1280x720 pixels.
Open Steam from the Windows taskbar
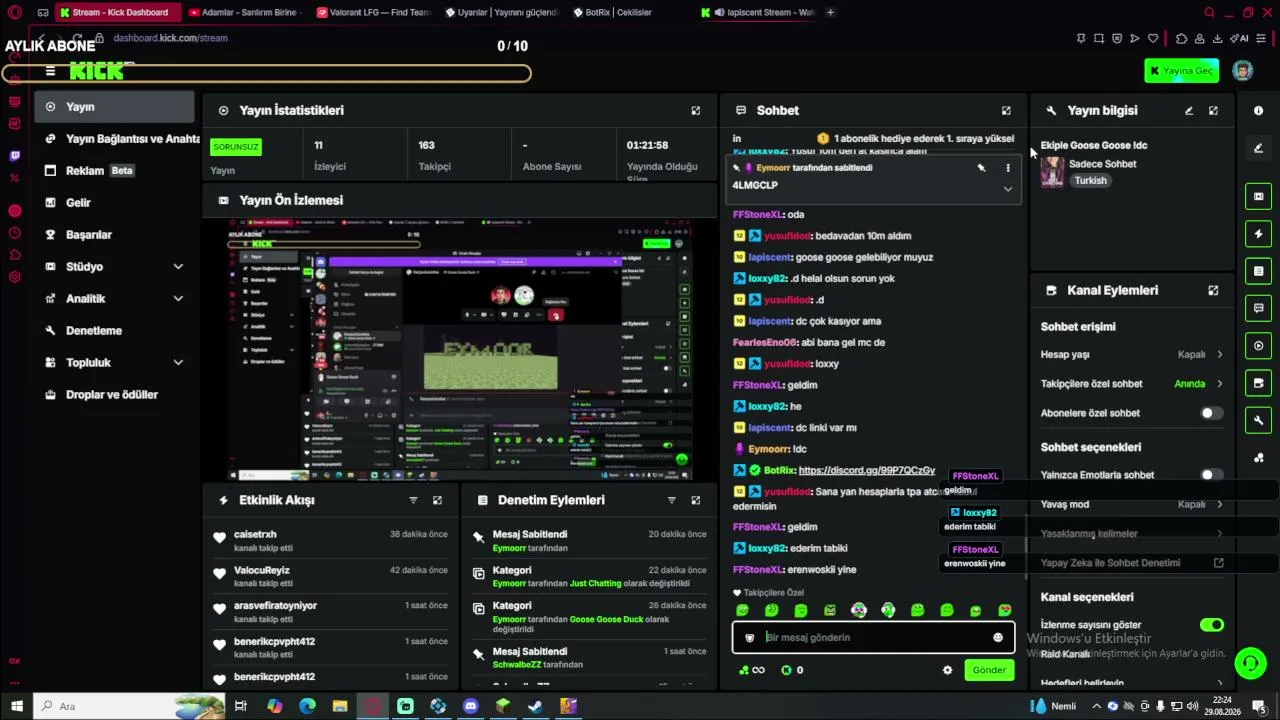536,706
